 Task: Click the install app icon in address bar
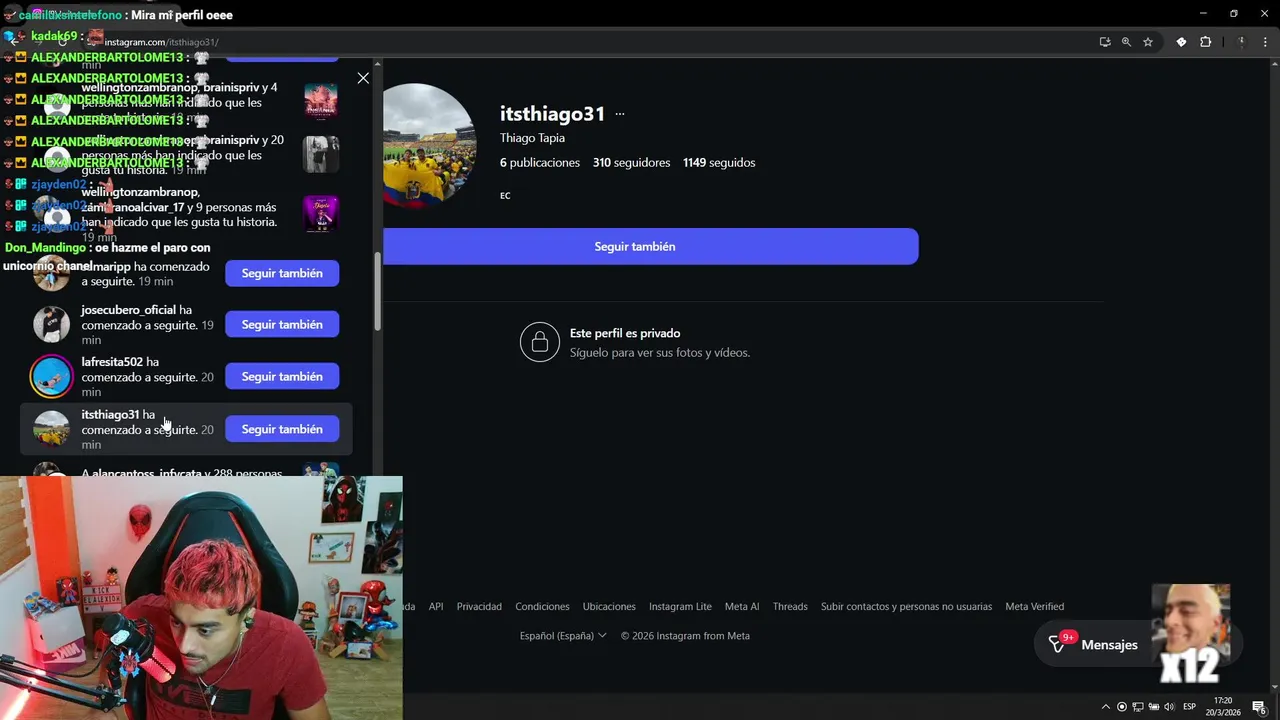click(1105, 42)
